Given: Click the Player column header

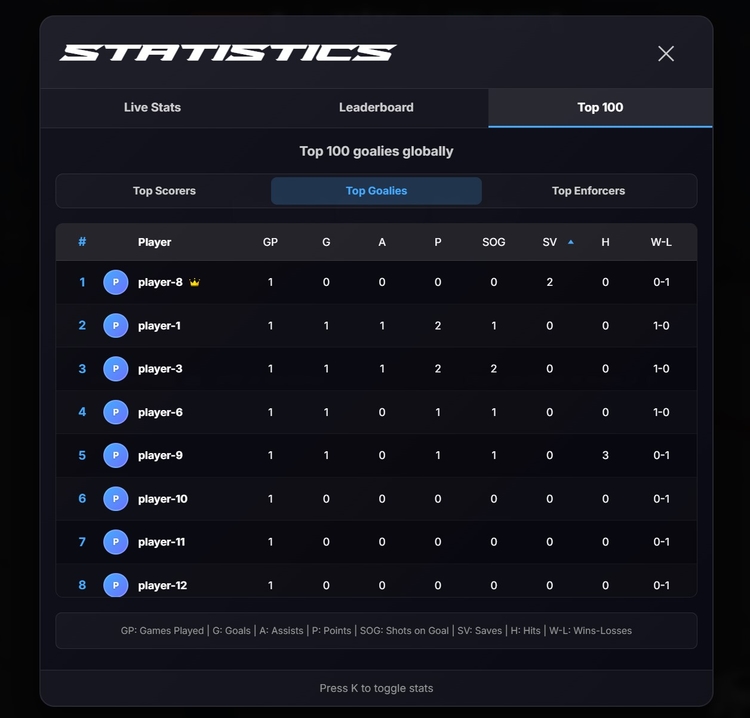Looking at the screenshot, I should [x=154, y=242].
